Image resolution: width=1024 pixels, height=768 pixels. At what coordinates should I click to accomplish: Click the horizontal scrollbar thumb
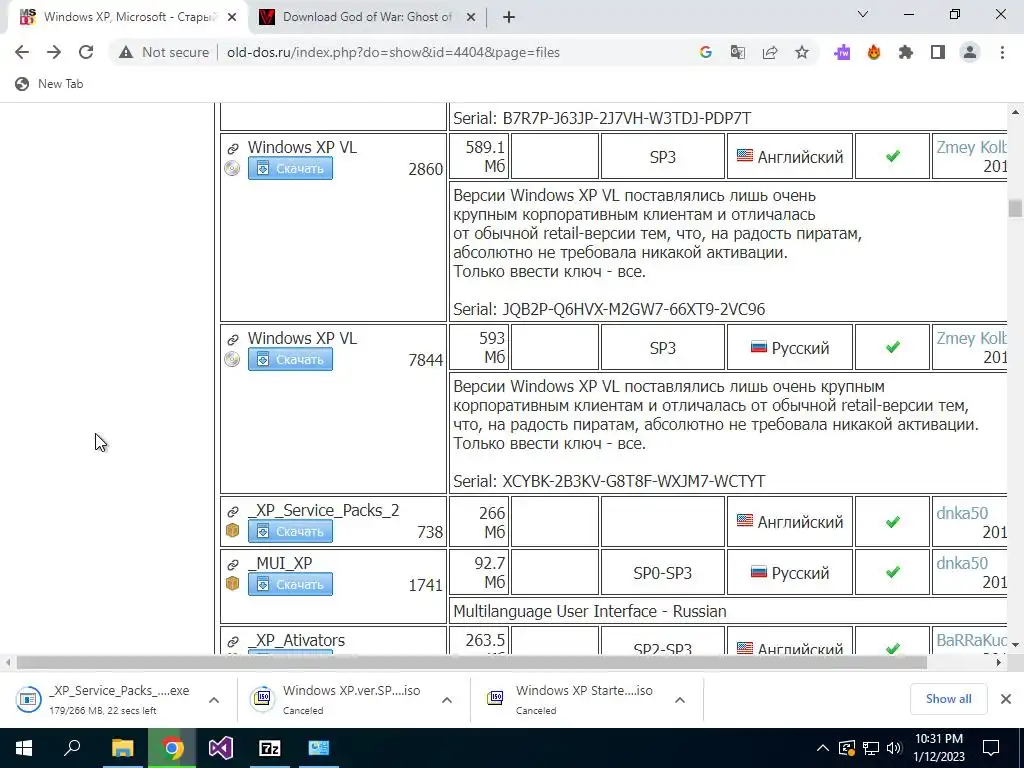(x=472, y=662)
